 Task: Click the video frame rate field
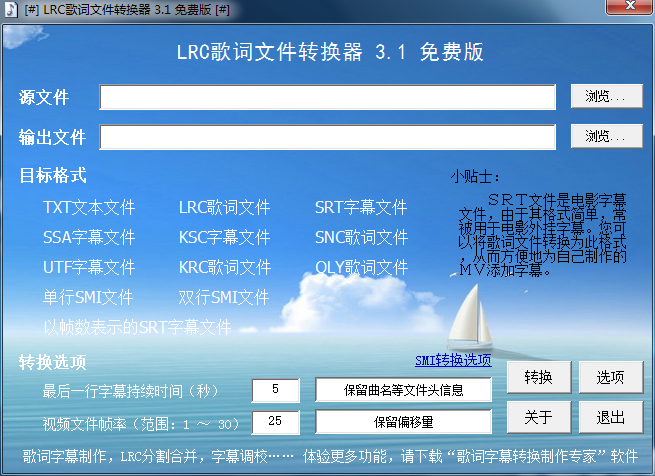point(276,422)
